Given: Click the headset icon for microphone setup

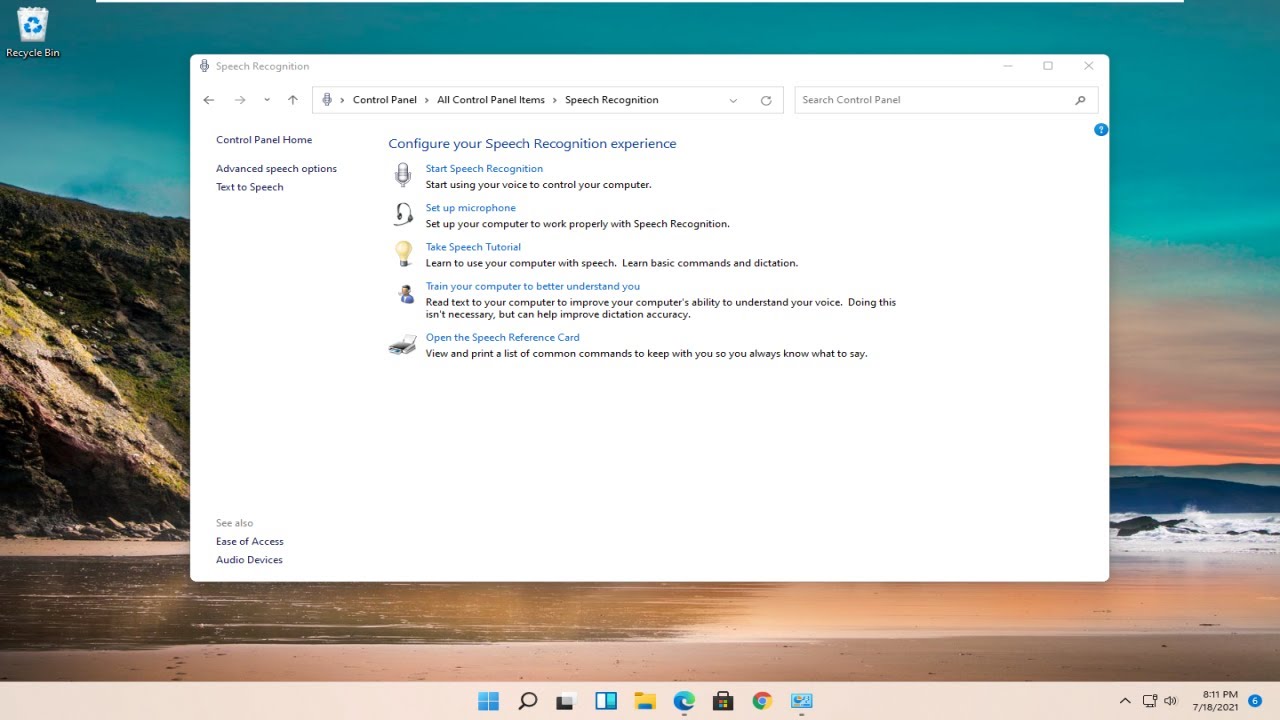Looking at the screenshot, I should [x=403, y=215].
